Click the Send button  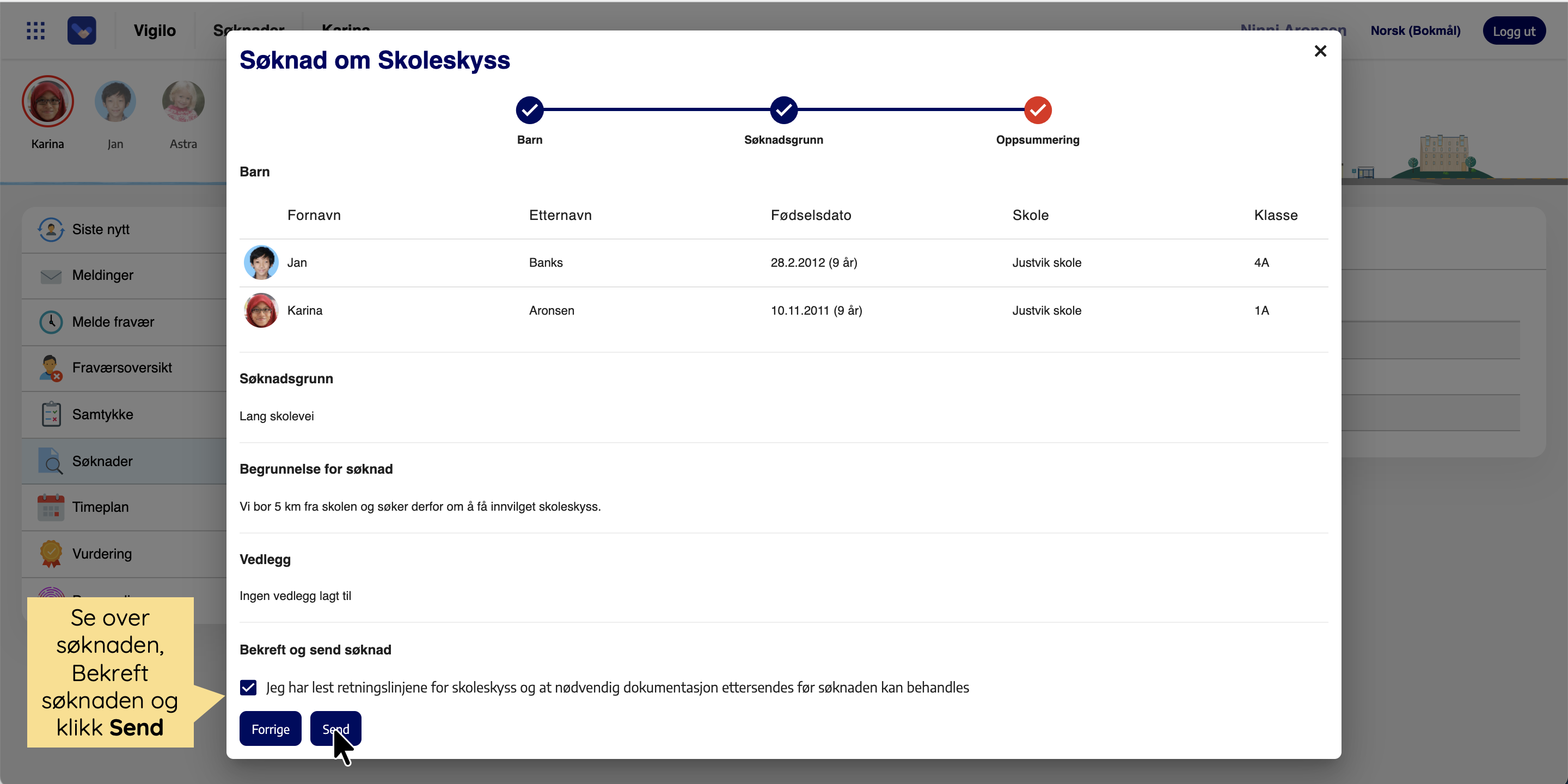[x=335, y=728]
